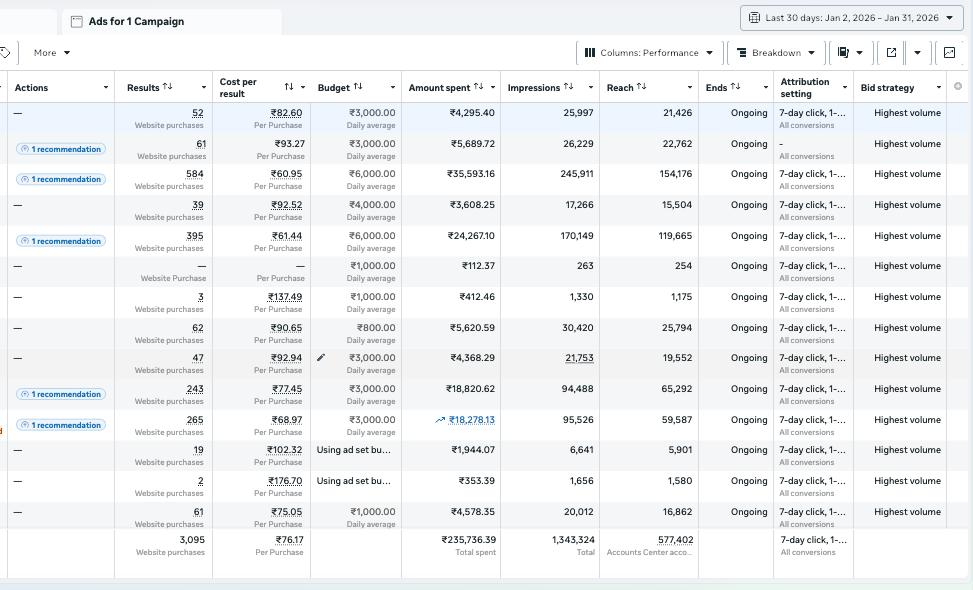The image size is (973, 590).
Task: Click the 3,095 total results cell
Action: click(192, 540)
